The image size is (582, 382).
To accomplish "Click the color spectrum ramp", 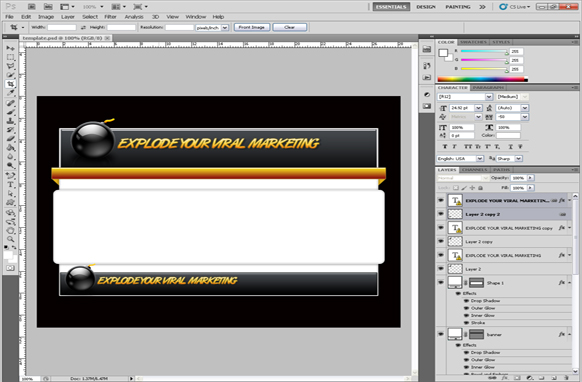I will (x=483, y=79).
